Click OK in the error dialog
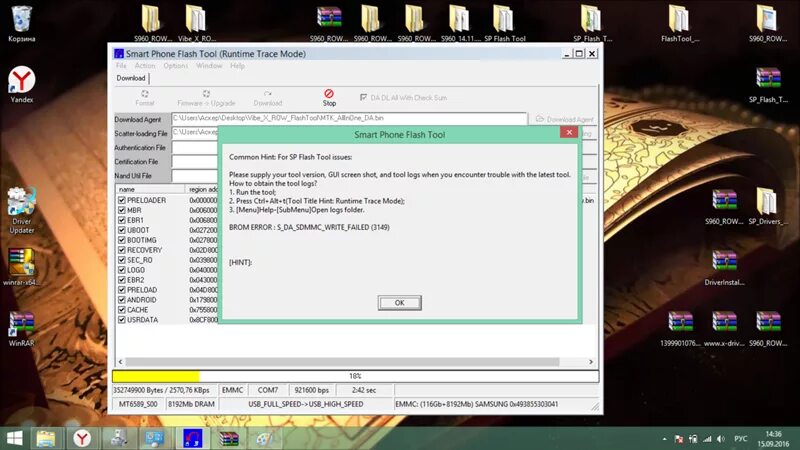This screenshot has height=450, width=800. point(399,303)
